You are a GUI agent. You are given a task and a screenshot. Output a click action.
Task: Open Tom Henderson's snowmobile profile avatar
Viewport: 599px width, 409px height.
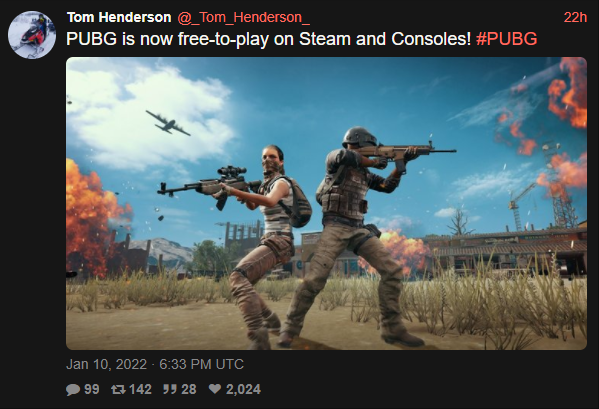(32, 35)
